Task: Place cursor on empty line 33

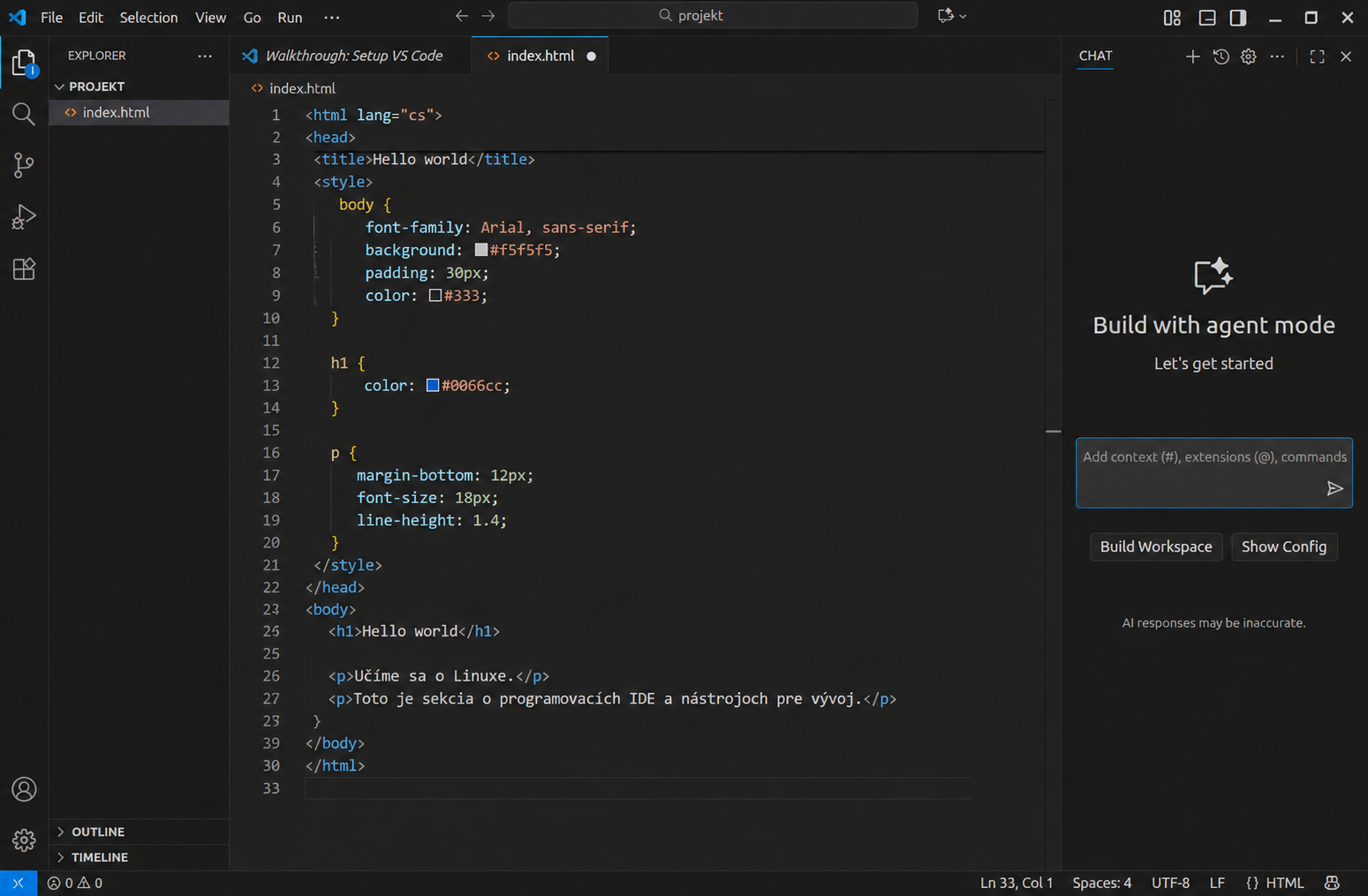Action: (x=638, y=788)
